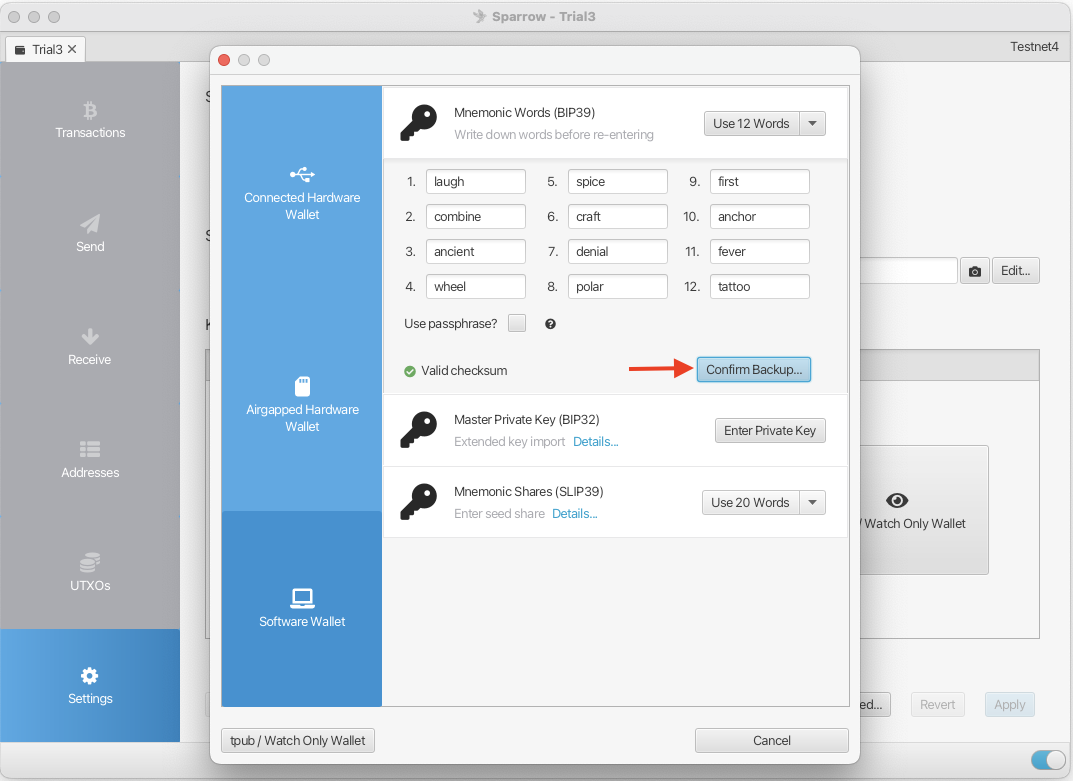
Task: Click the Mnemonic Shares SLIP39 key icon
Action: (x=419, y=502)
